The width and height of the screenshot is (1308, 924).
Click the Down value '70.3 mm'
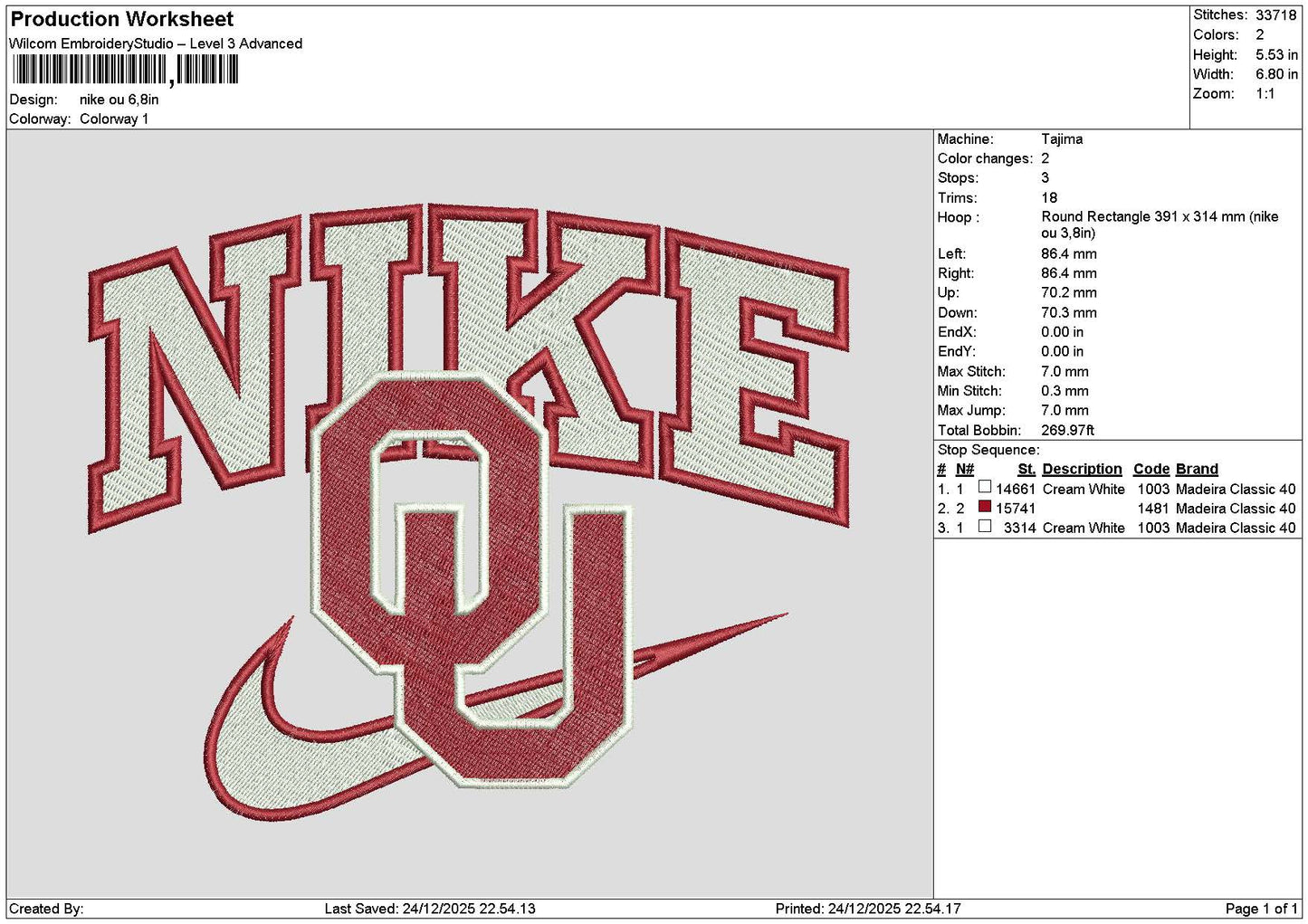click(x=1069, y=312)
